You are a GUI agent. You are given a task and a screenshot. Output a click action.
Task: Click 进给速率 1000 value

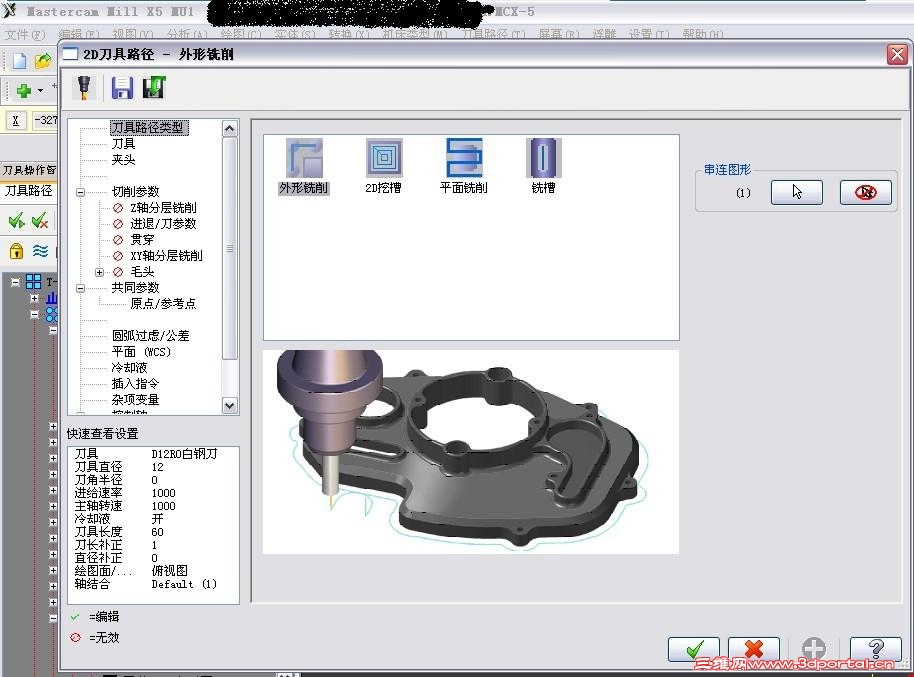point(163,493)
